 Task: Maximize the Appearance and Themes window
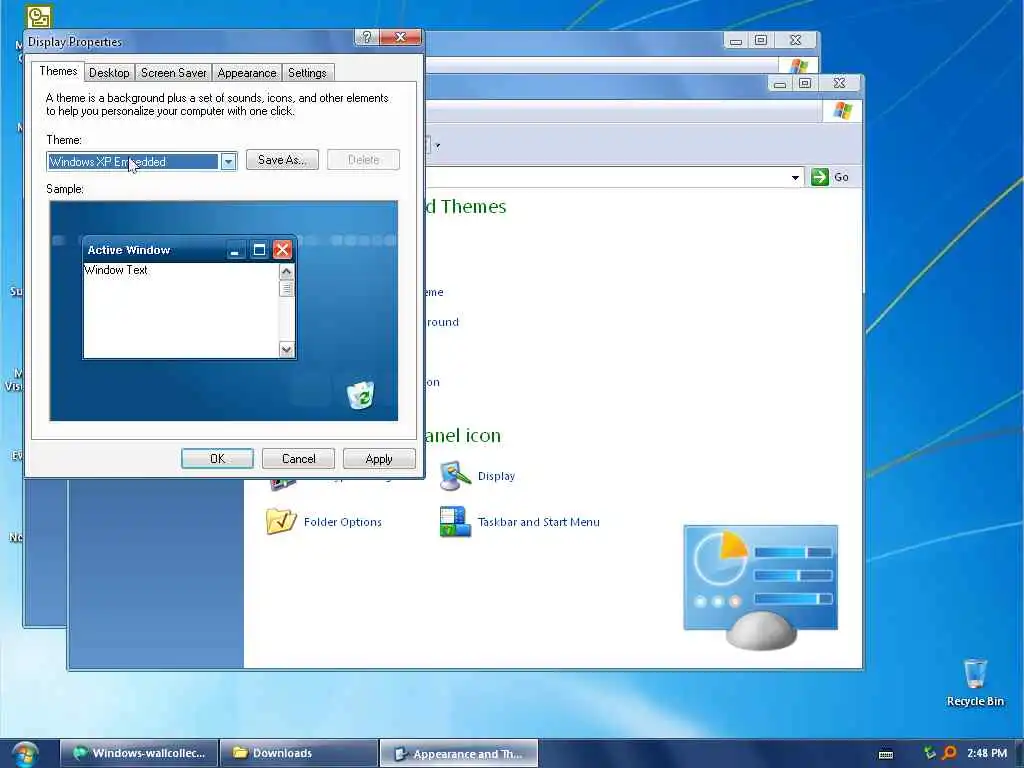coord(805,83)
